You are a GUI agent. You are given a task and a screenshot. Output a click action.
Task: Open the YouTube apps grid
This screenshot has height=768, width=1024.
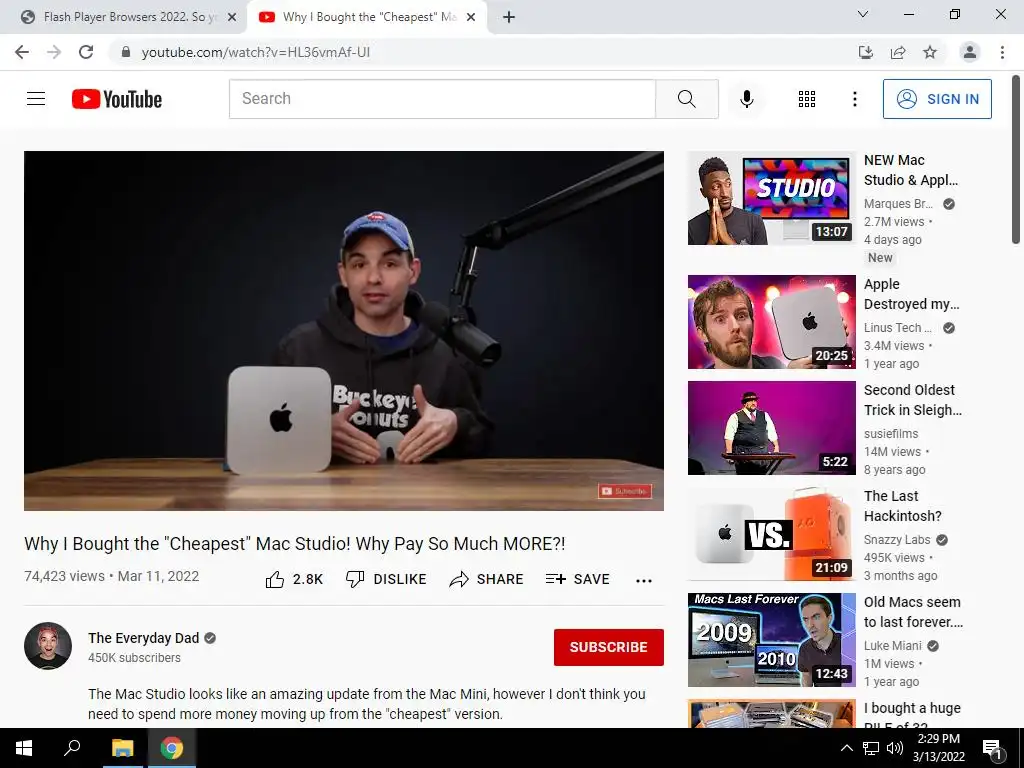coord(807,99)
